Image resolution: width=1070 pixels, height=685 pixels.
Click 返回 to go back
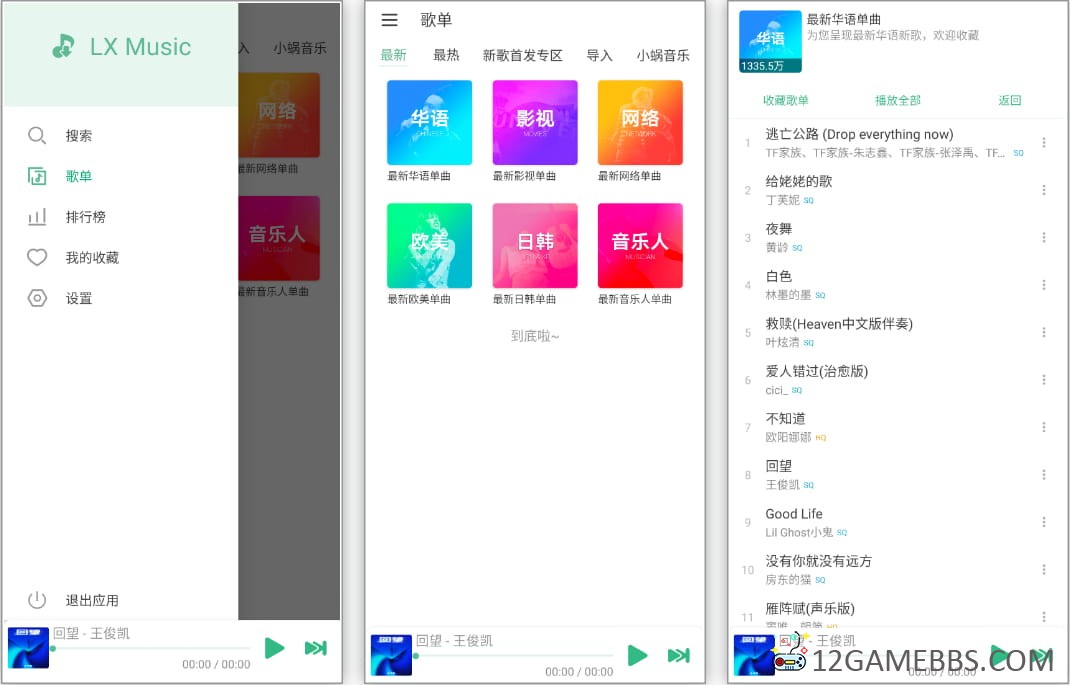point(1010,101)
